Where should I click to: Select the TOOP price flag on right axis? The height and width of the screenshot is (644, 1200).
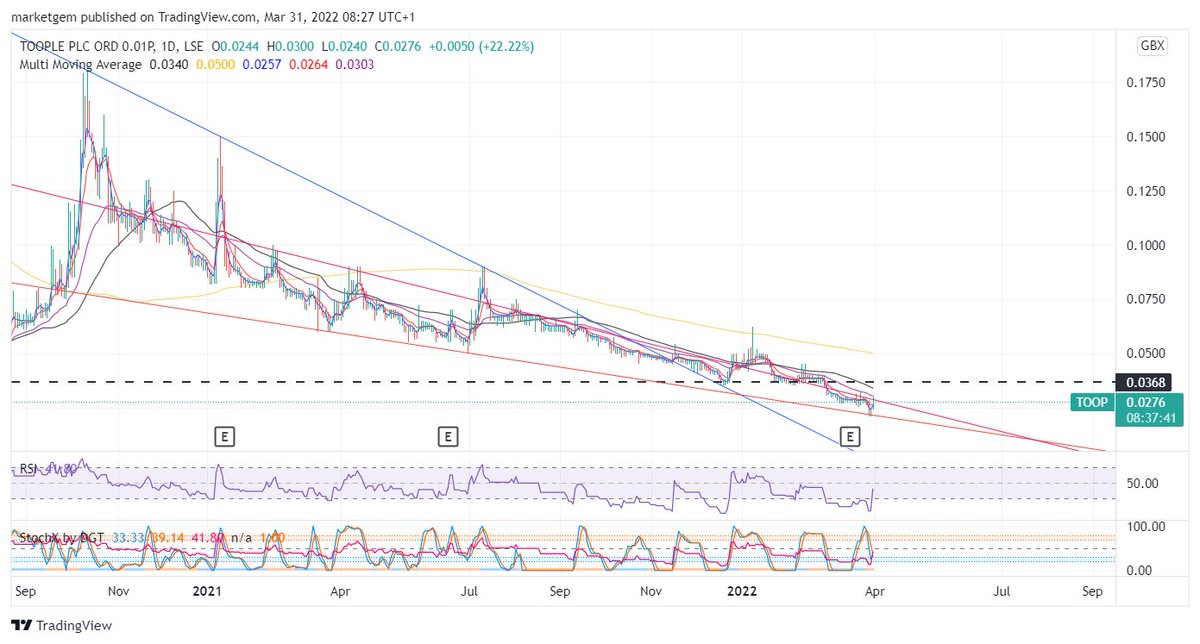coord(1092,402)
